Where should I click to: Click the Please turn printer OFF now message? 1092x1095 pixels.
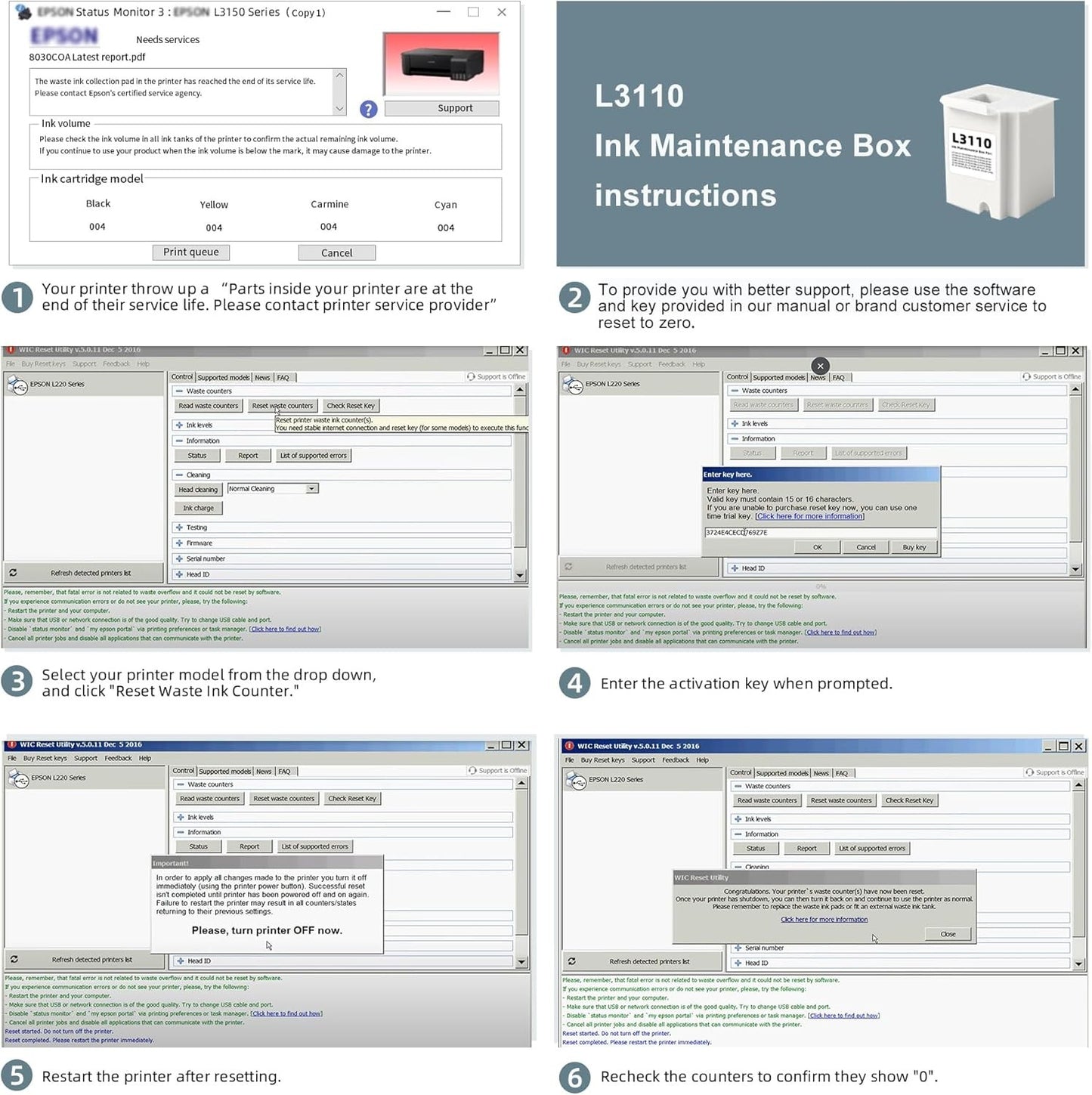tap(267, 930)
